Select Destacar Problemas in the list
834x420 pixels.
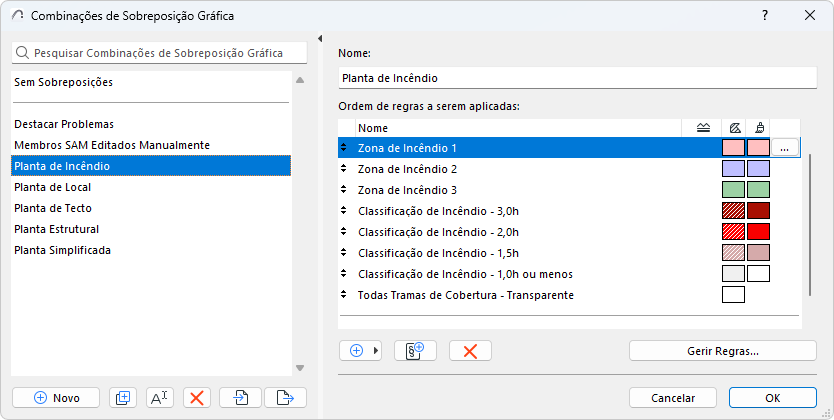[64, 124]
